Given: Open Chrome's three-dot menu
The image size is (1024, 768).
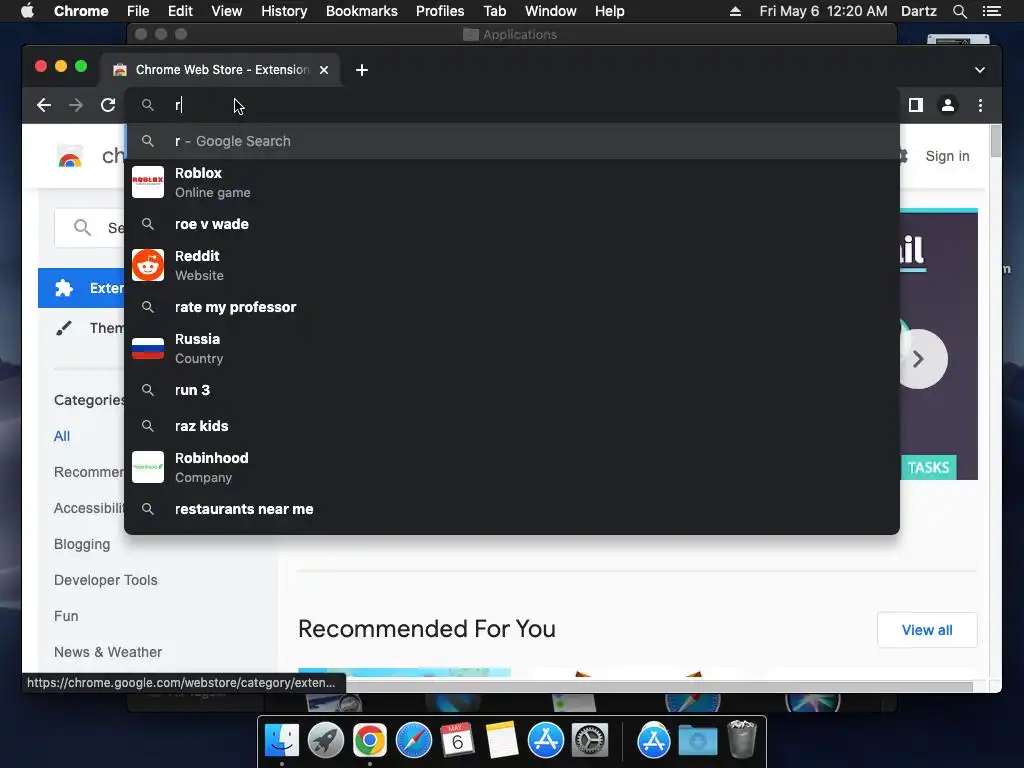Looking at the screenshot, I should 980,105.
